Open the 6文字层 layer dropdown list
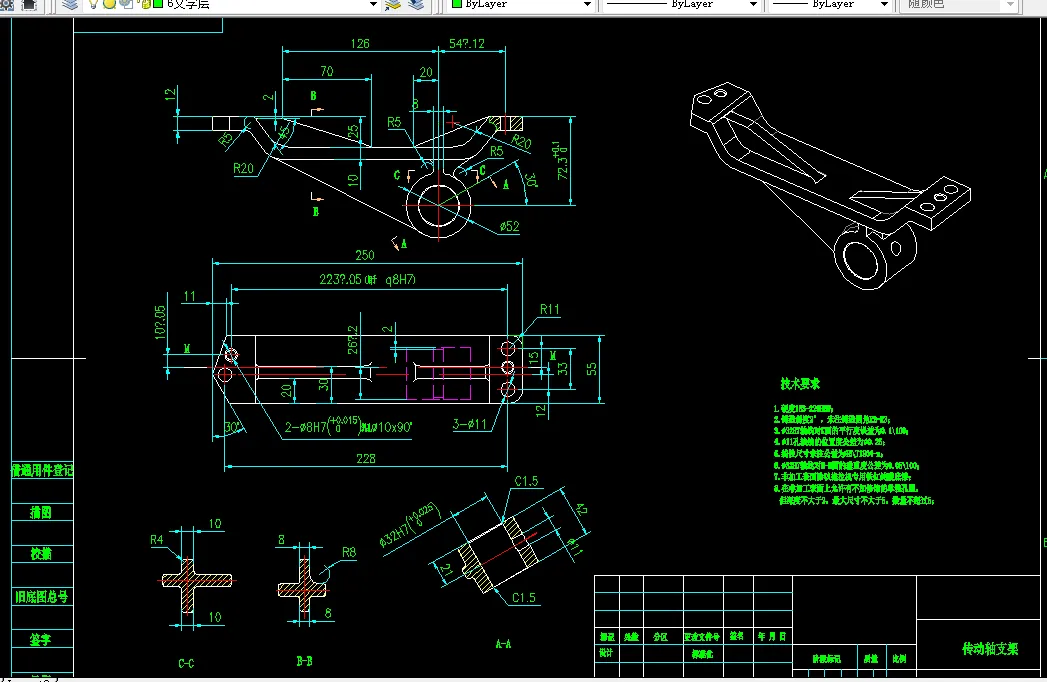1047x682 pixels. (x=374, y=5)
